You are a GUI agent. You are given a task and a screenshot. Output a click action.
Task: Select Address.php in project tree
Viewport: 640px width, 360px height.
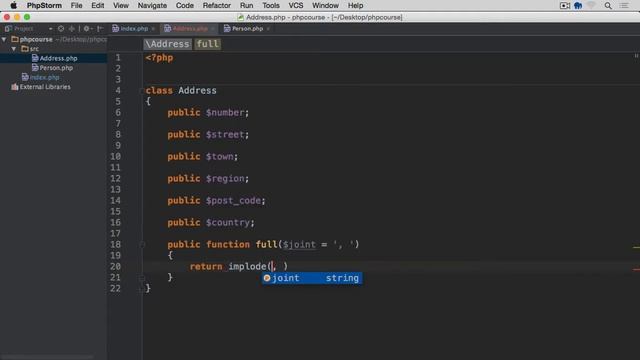(53, 58)
